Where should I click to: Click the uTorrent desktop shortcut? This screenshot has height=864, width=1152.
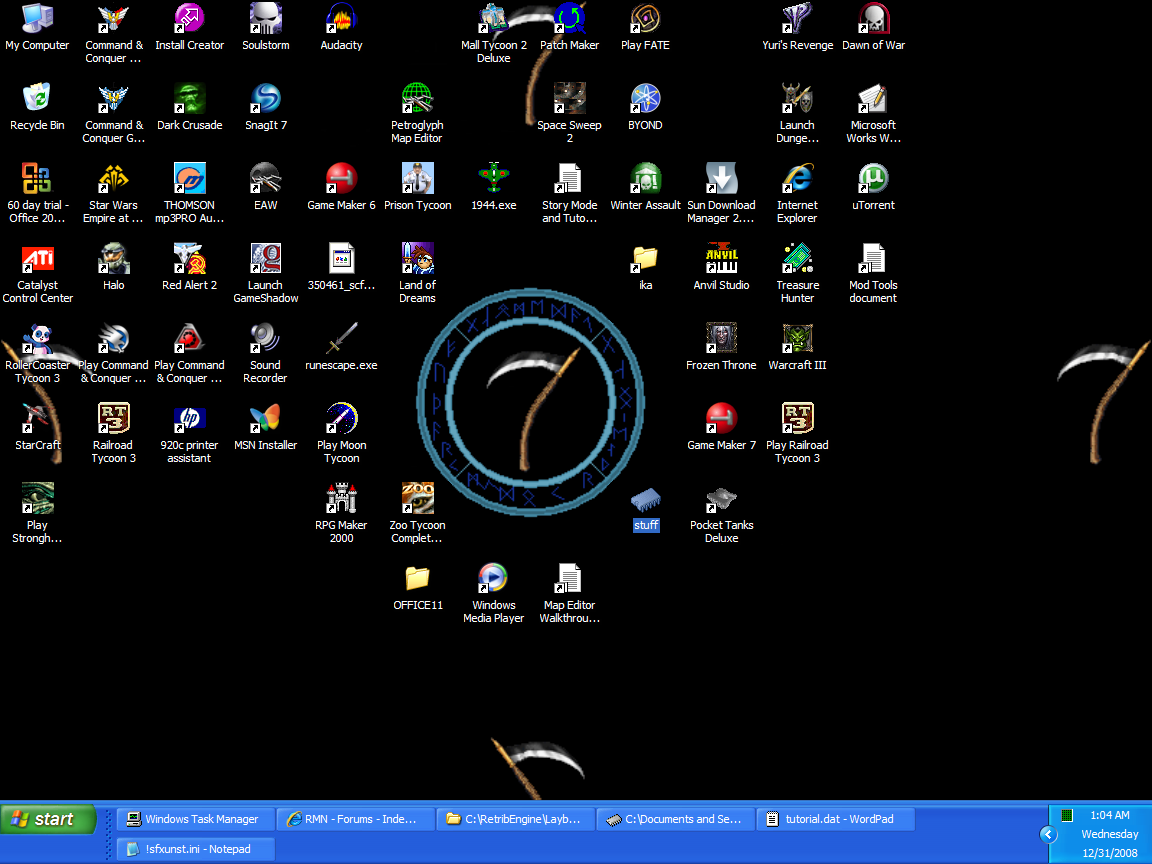coord(873,180)
